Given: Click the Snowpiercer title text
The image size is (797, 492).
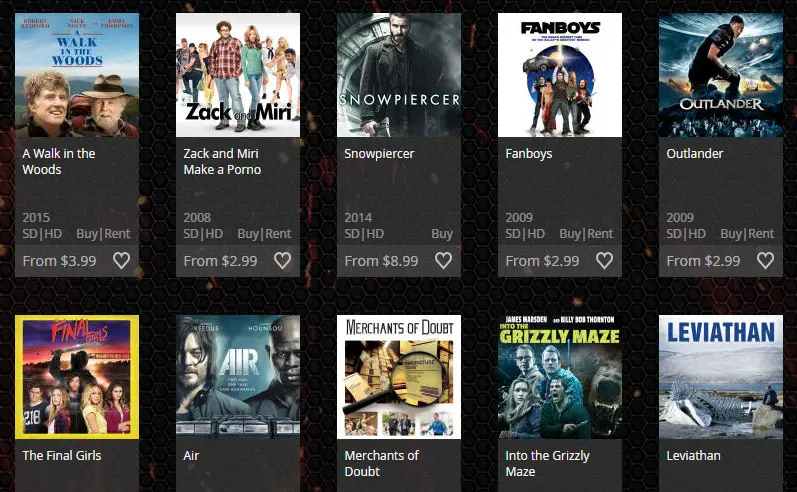Looking at the screenshot, I should [x=379, y=153].
